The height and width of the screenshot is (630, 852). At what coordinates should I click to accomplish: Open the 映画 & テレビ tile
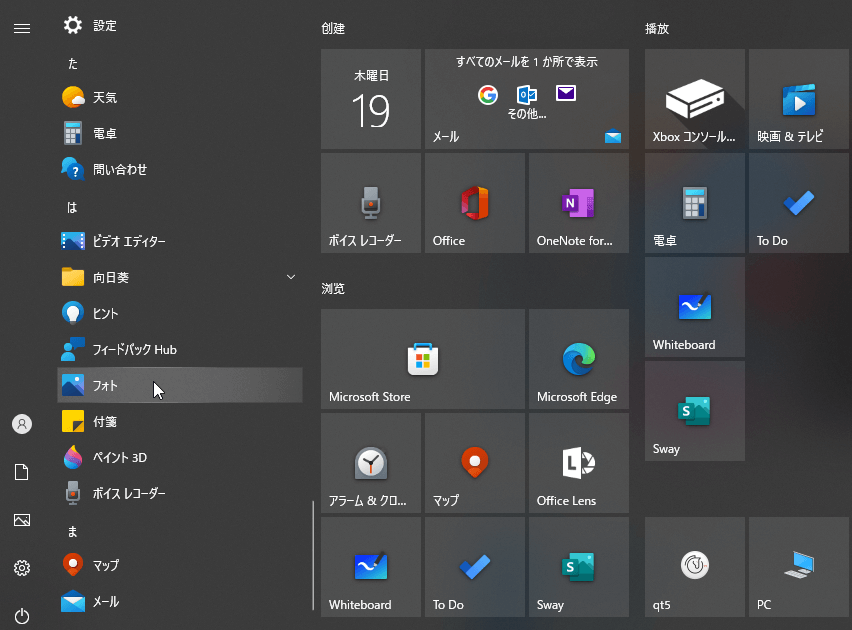[798, 98]
